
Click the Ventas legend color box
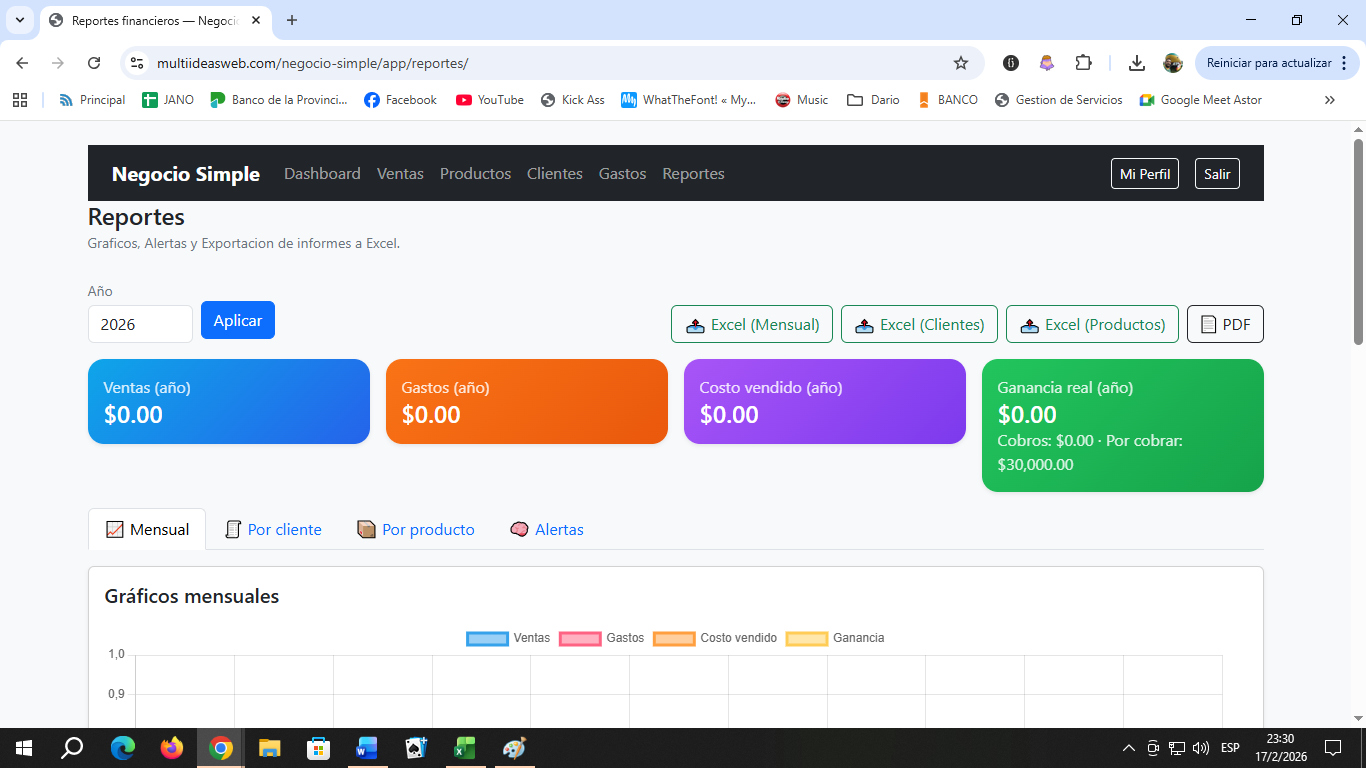pyautogui.click(x=487, y=637)
